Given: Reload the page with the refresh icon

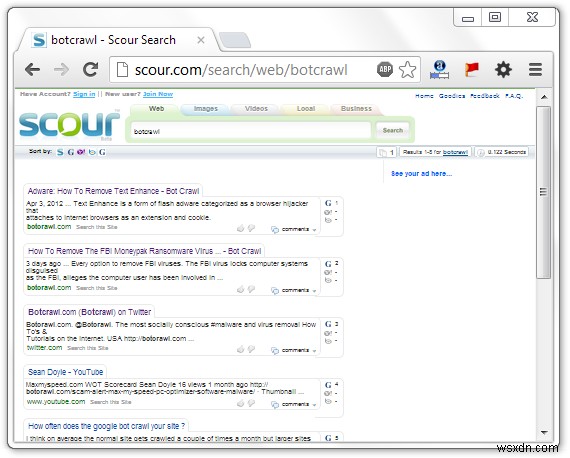Looking at the screenshot, I should pos(91,69).
